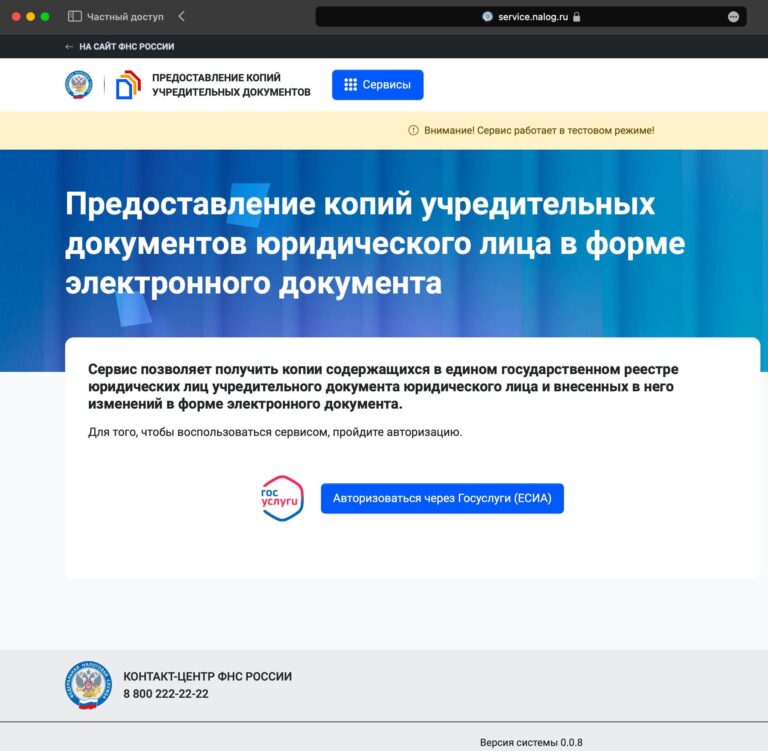Click the Safari sidebar toggle icon
This screenshot has width=768, height=751.
click(74, 16)
